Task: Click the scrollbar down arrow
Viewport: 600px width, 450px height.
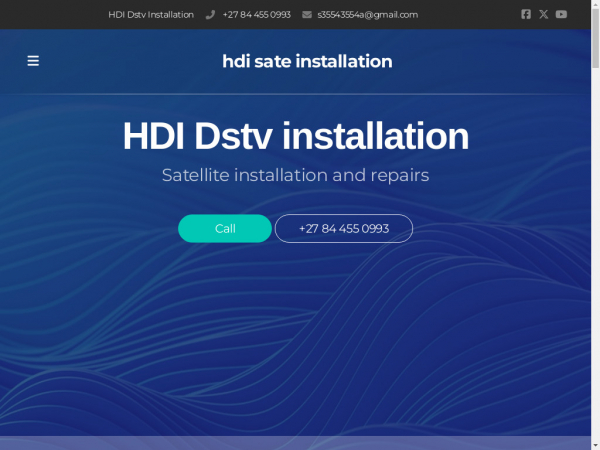Action: click(x=595, y=447)
